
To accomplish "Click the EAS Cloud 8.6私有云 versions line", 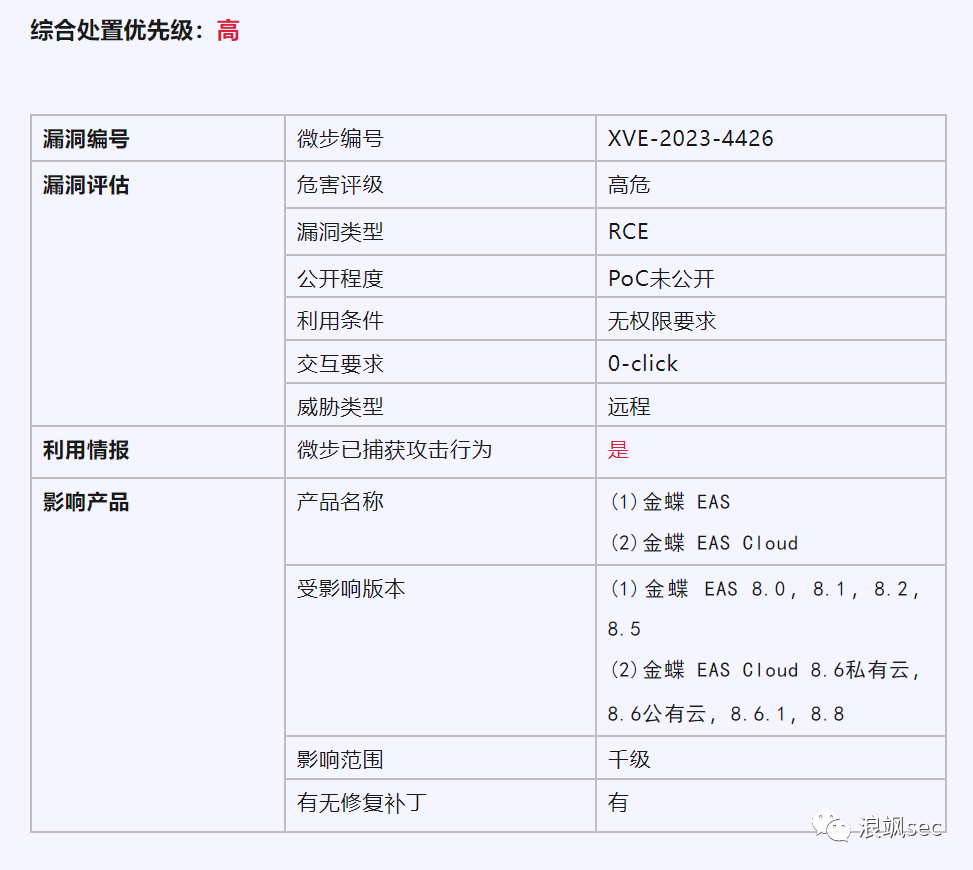I will pyautogui.click(x=764, y=670).
